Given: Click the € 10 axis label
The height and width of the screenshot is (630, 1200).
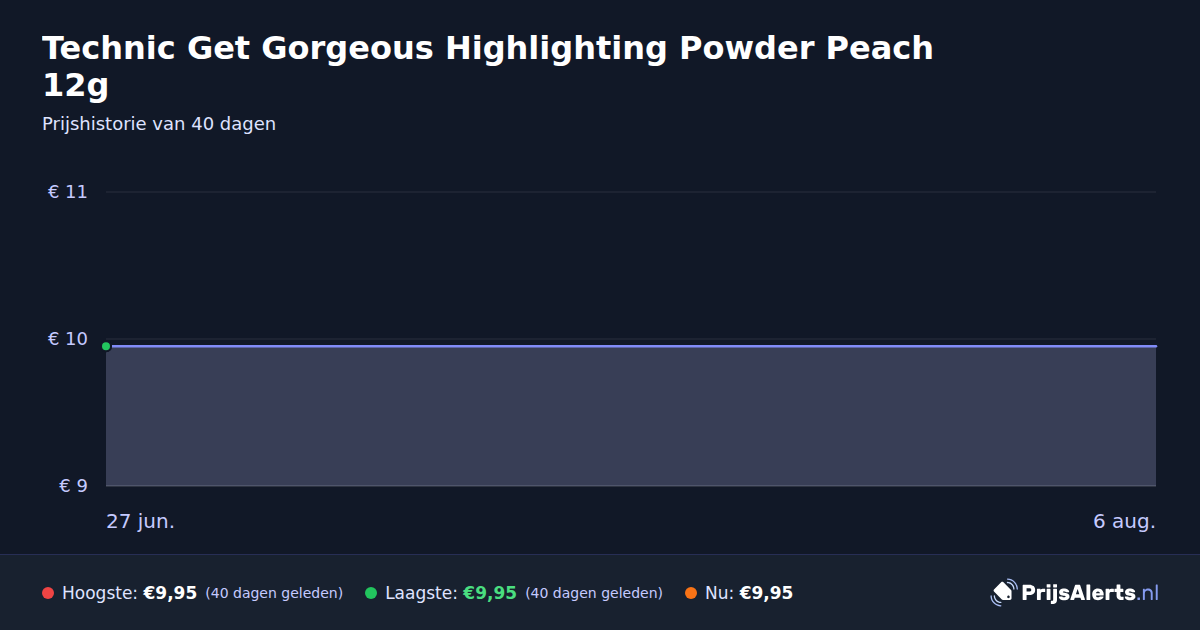Looking at the screenshot, I should pyautogui.click(x=67, y=339).
